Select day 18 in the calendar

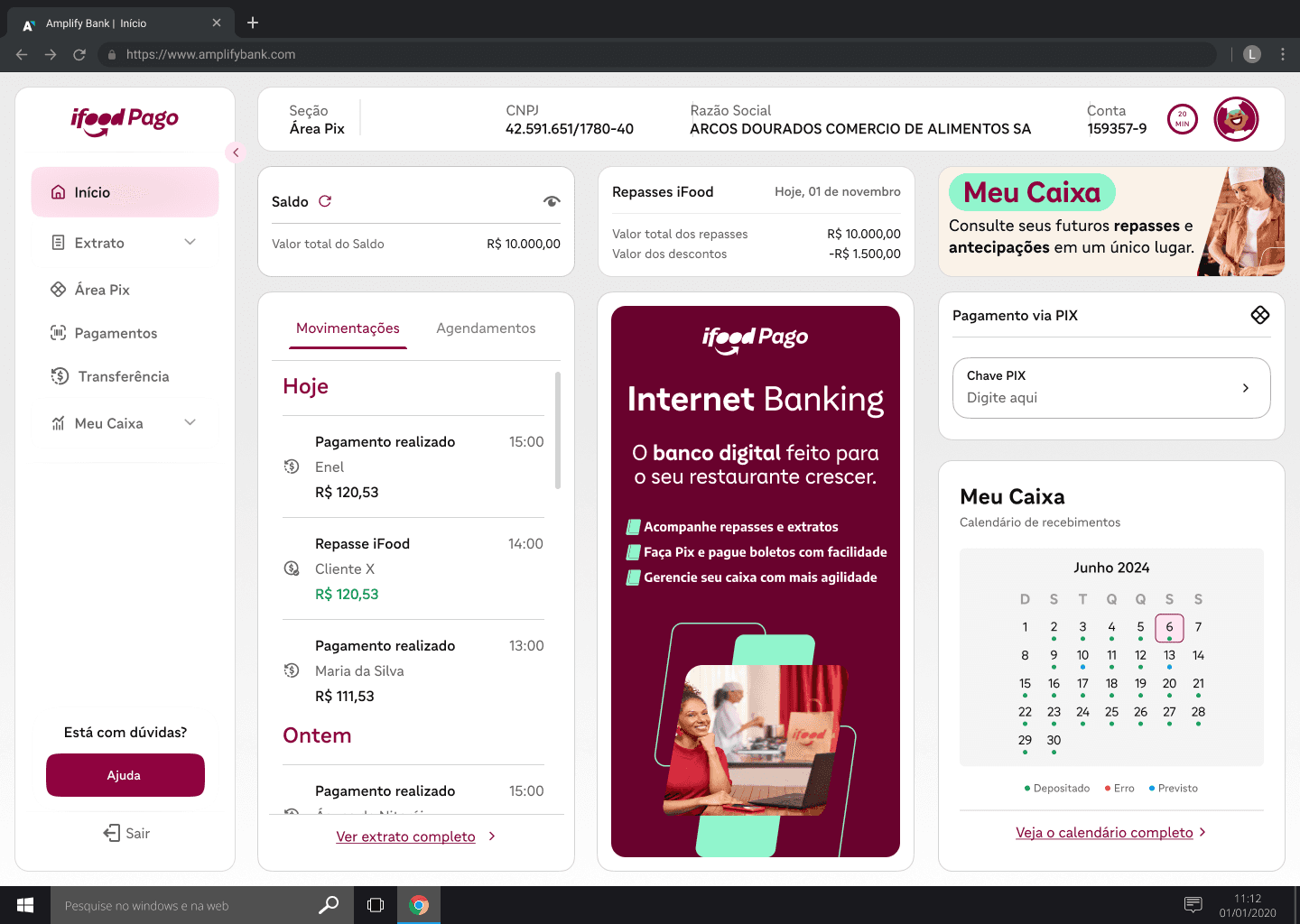click(1111, 683)
